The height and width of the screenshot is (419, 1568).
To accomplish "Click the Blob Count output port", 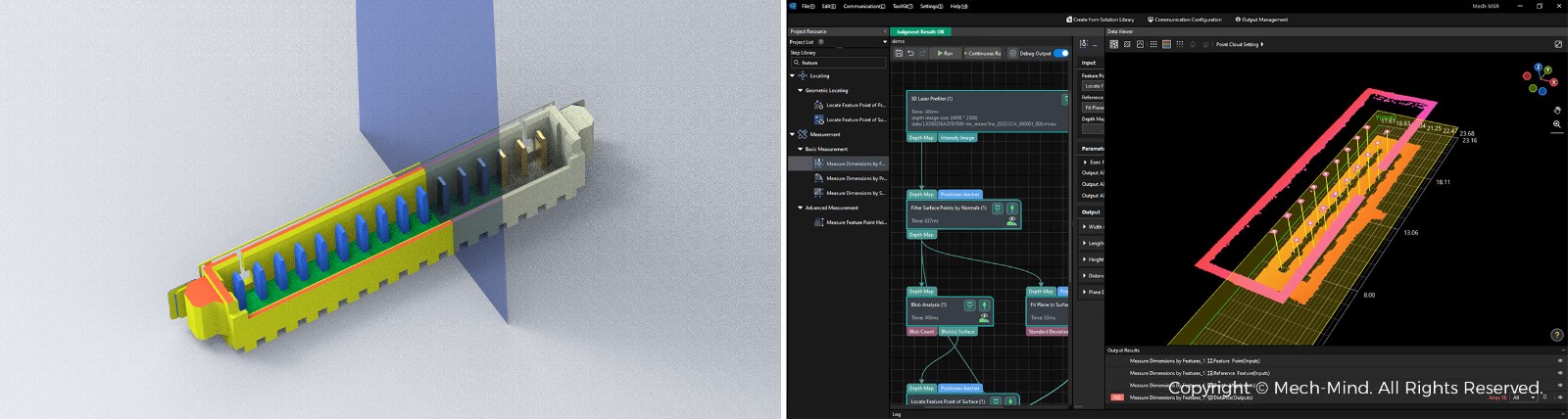I will coord(921,332).
